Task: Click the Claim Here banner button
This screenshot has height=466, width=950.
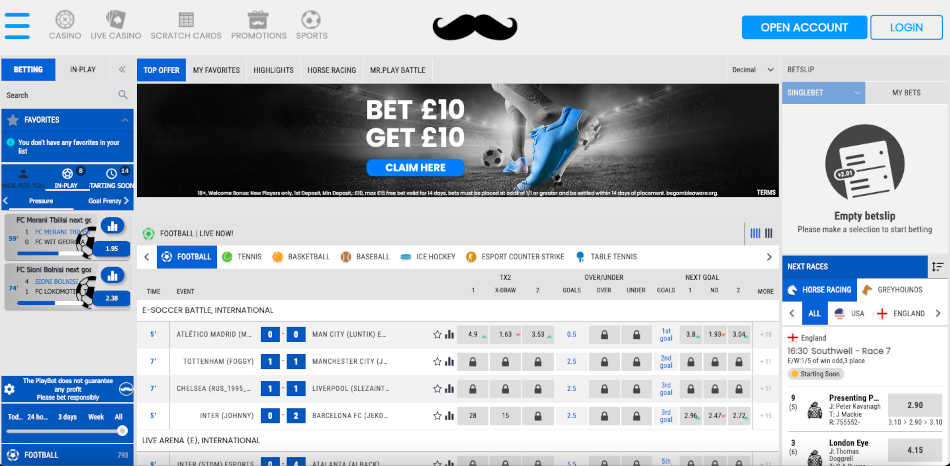Action: 414,167
